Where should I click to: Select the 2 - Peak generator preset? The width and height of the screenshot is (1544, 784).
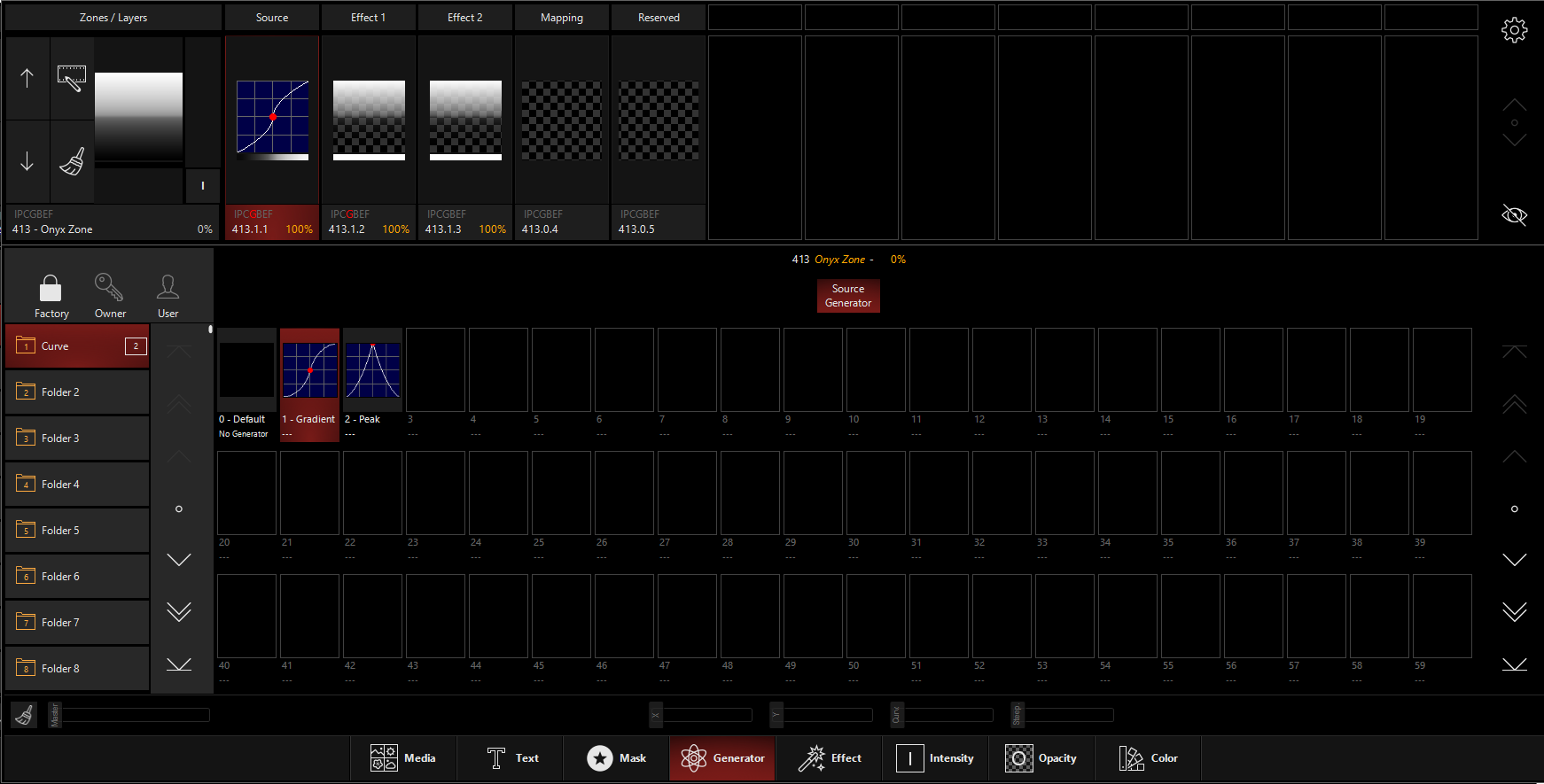pyautogui.click(x=372, y=384)
